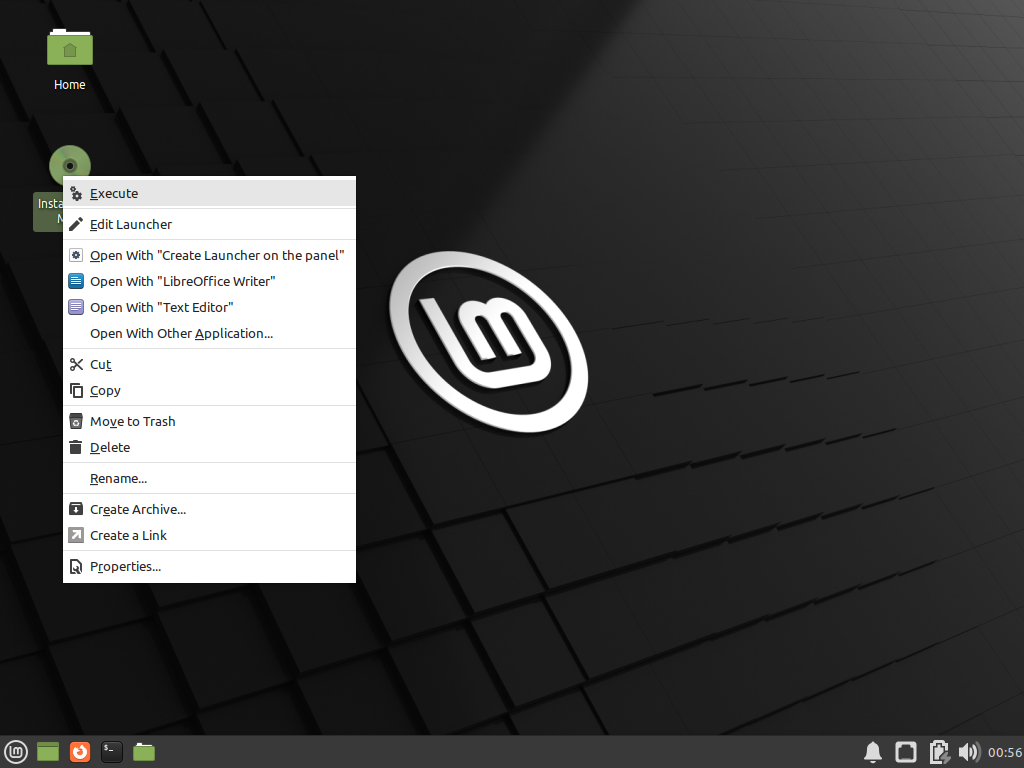Choose Create a Link

pyautogui.click(x=209, y=536)
